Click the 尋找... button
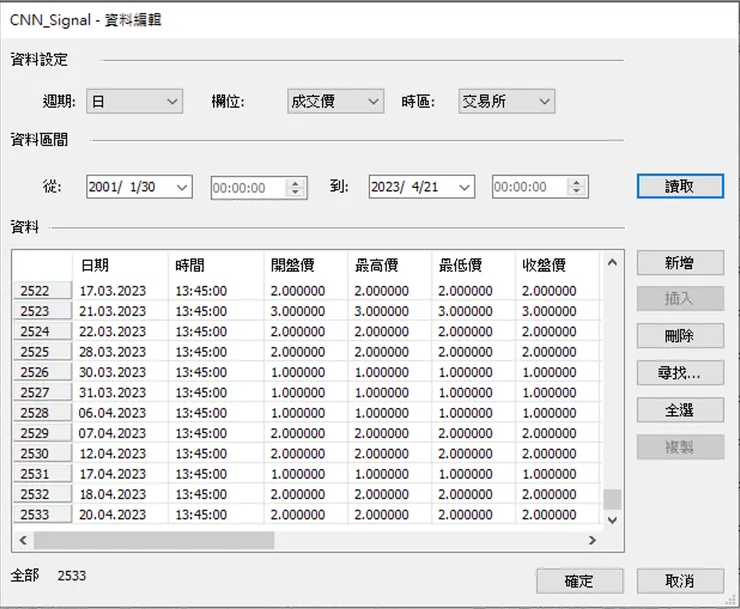The image size is (740, 609). (680, 373)
